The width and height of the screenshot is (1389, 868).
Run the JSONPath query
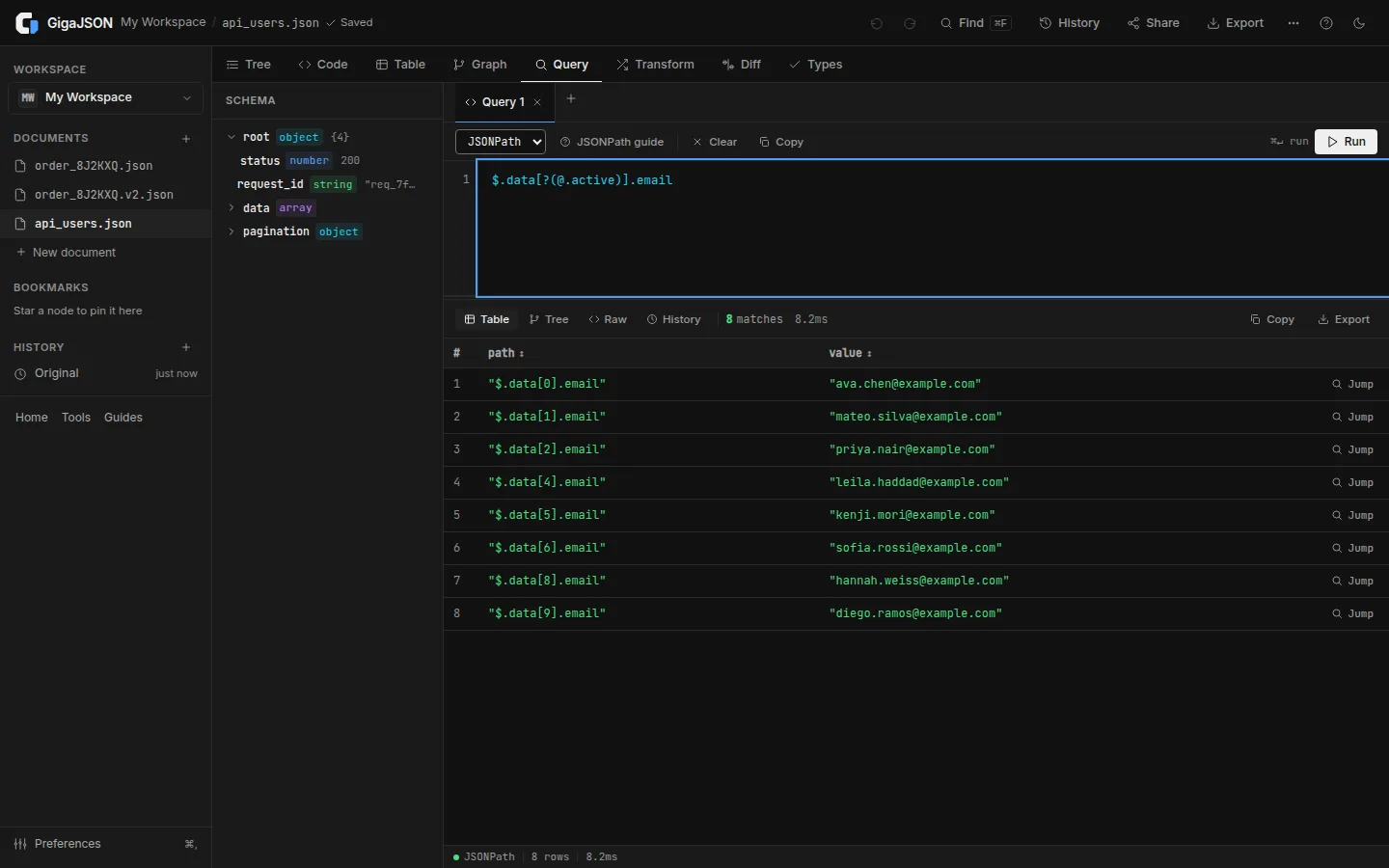[x=1347, y=142]
